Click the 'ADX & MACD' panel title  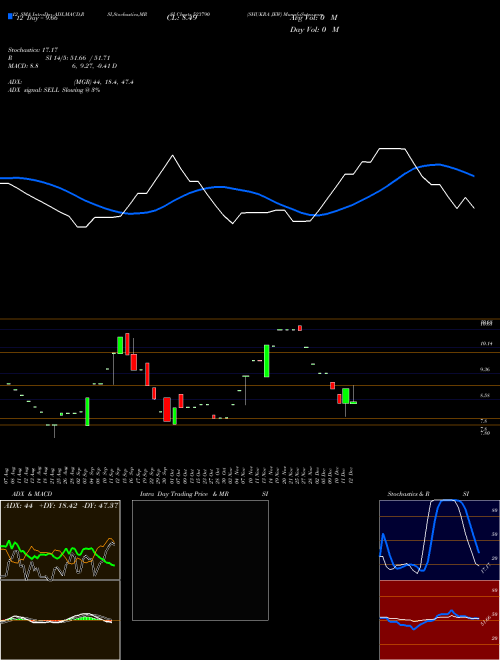[x=32, y=494]
